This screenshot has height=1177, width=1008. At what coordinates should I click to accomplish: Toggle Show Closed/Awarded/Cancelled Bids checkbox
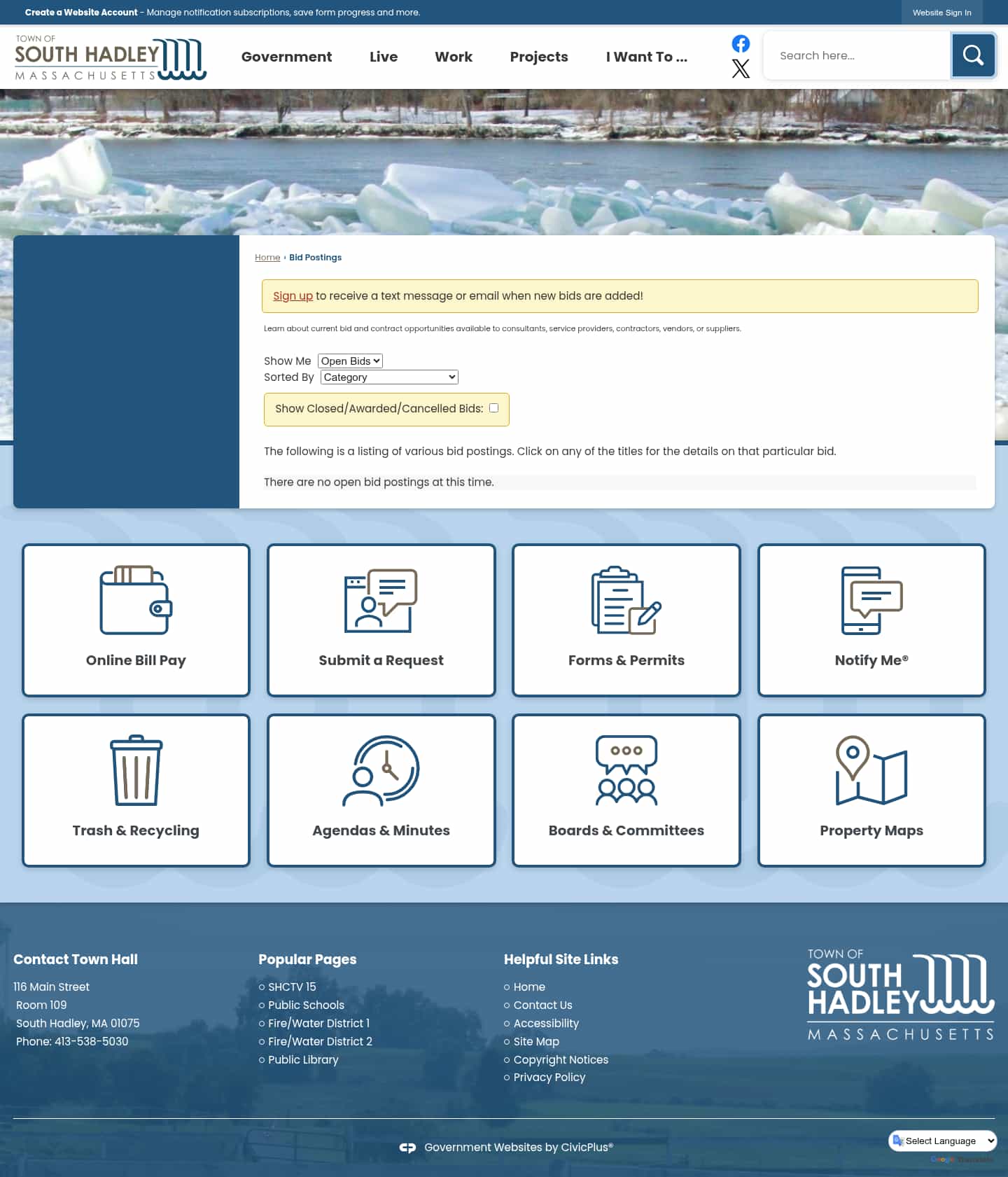pos(493,408)
